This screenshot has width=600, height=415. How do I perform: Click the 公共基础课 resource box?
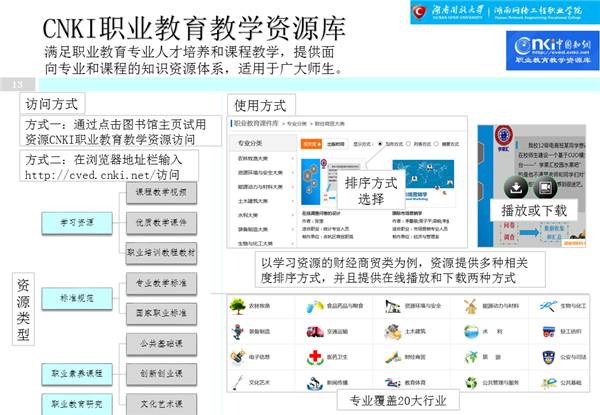(x=161, y=343)
